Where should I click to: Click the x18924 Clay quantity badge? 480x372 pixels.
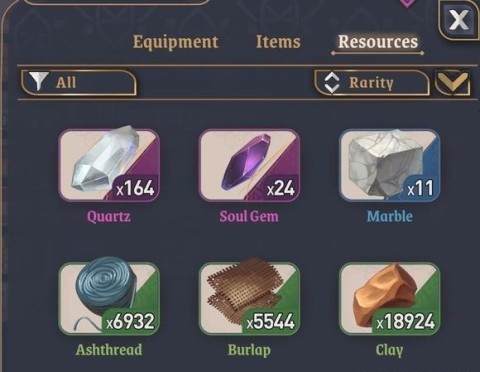click(x=406, y=322)
